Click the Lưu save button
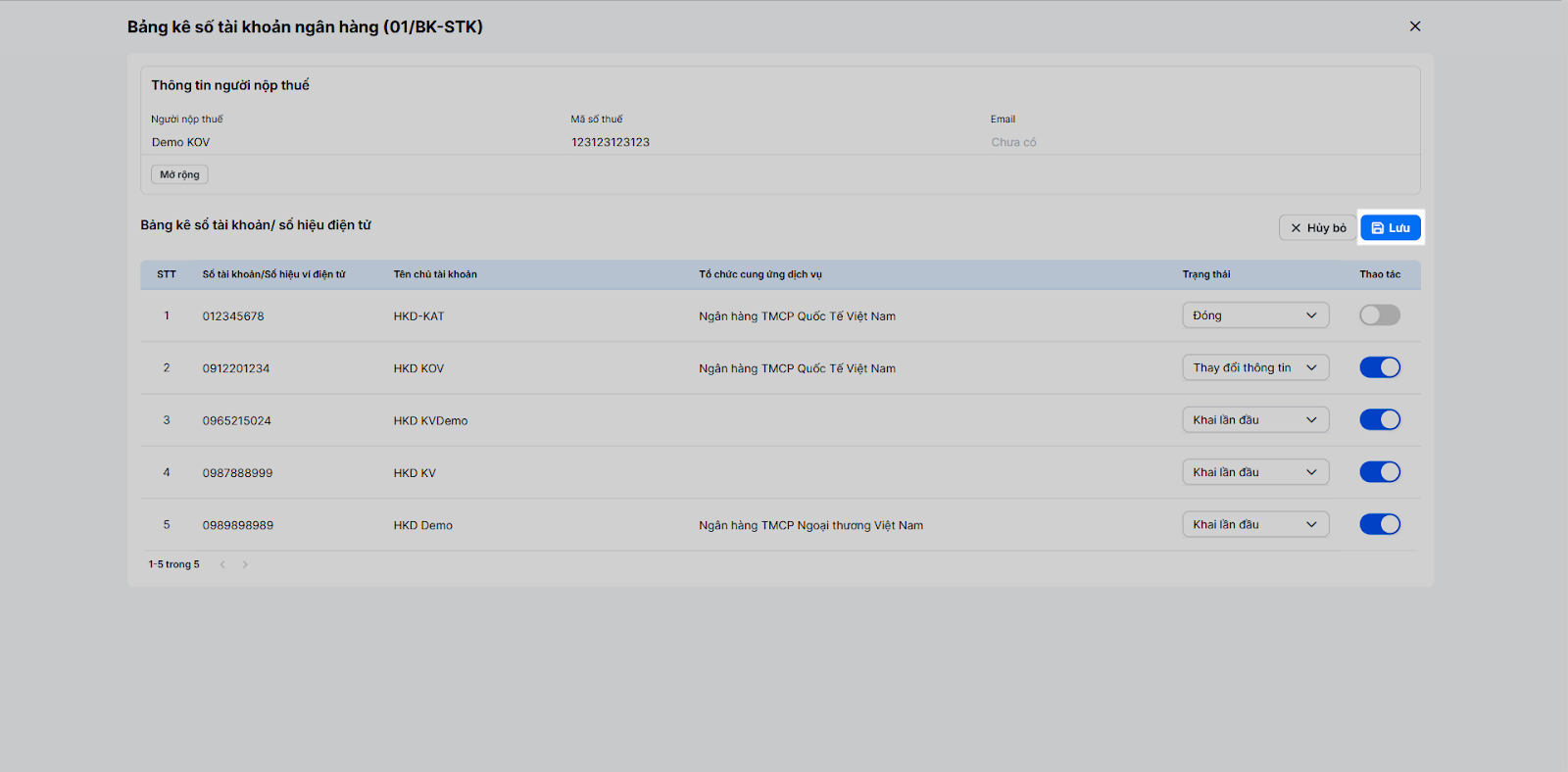Viewport: 1568px width, 772px height. click(1390, 227)
